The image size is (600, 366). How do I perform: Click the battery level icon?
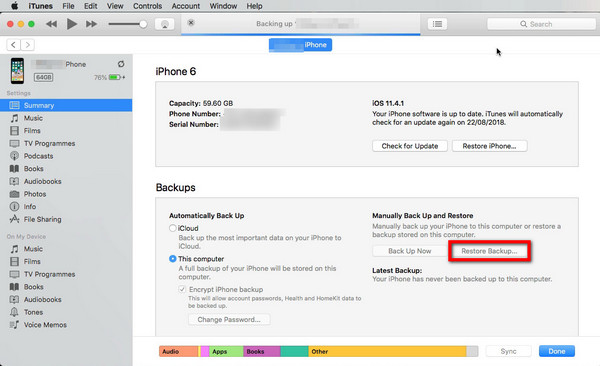click(x=116, y=77)
